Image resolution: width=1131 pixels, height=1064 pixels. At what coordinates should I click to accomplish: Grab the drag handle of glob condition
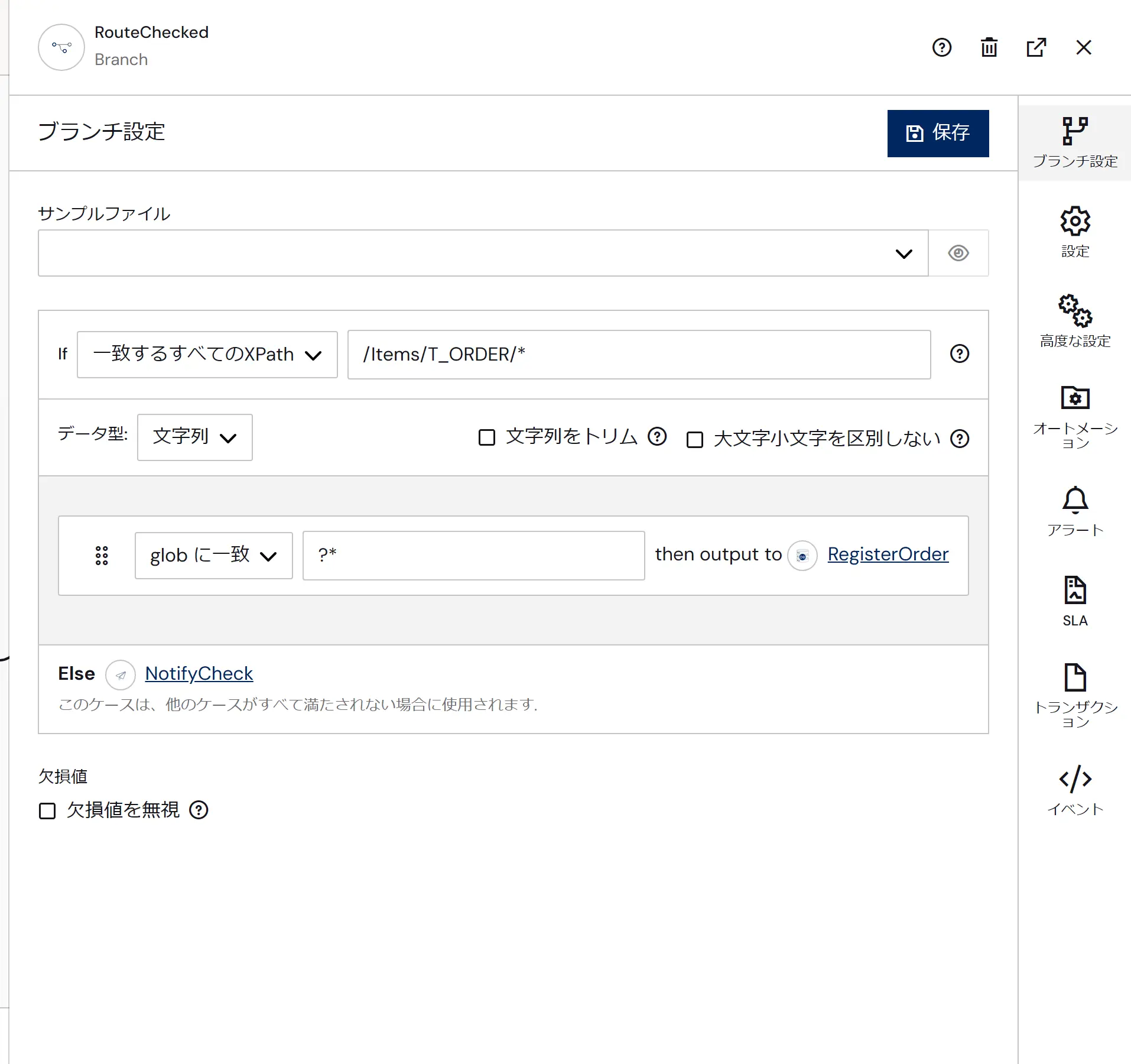102,556
